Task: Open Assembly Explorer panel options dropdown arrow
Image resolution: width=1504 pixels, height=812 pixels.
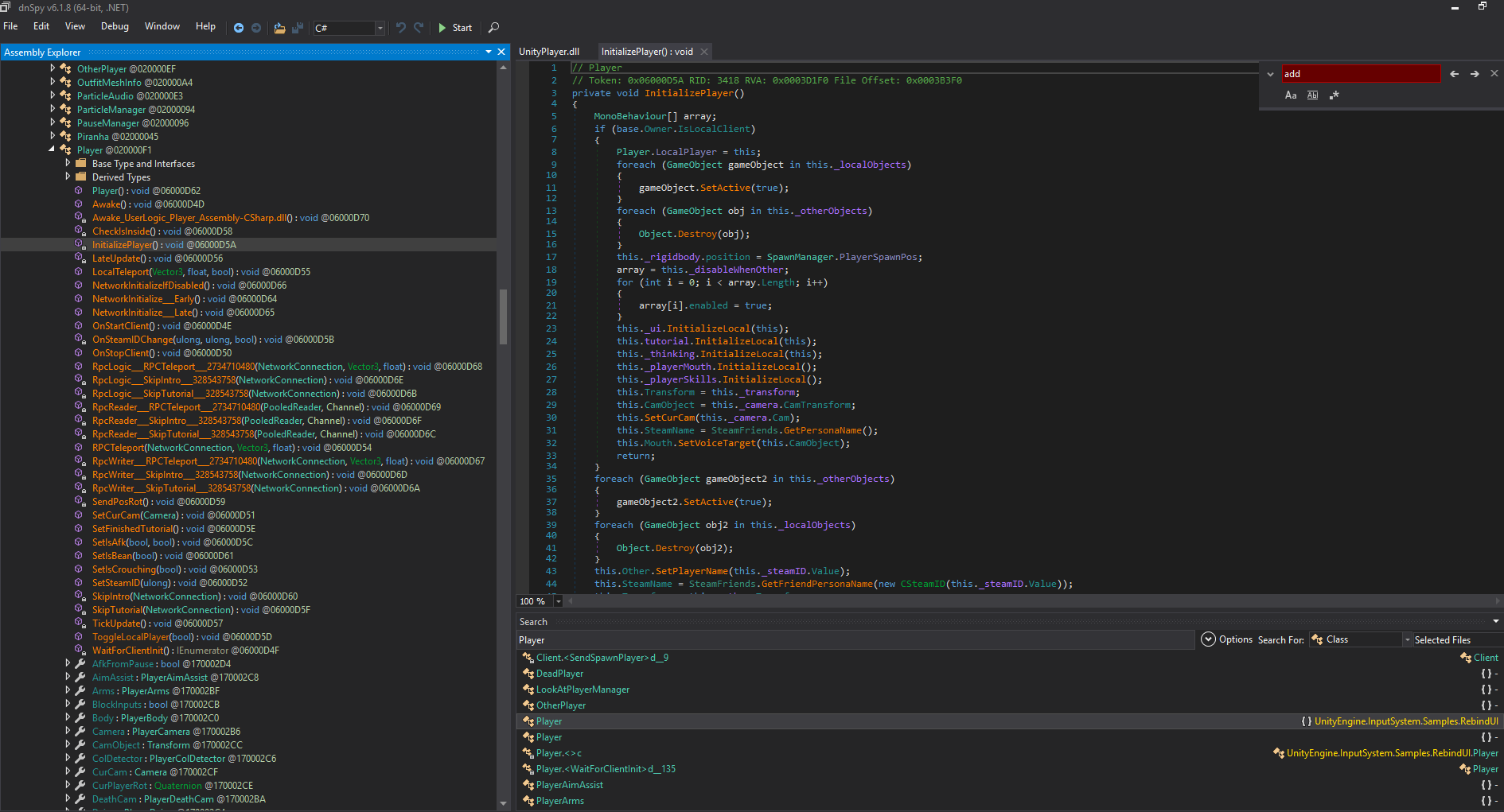Action: 489,52
